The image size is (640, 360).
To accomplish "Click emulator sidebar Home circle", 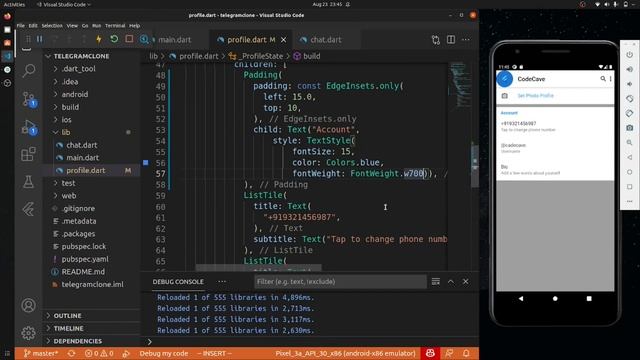I will [x=629, y=172].
